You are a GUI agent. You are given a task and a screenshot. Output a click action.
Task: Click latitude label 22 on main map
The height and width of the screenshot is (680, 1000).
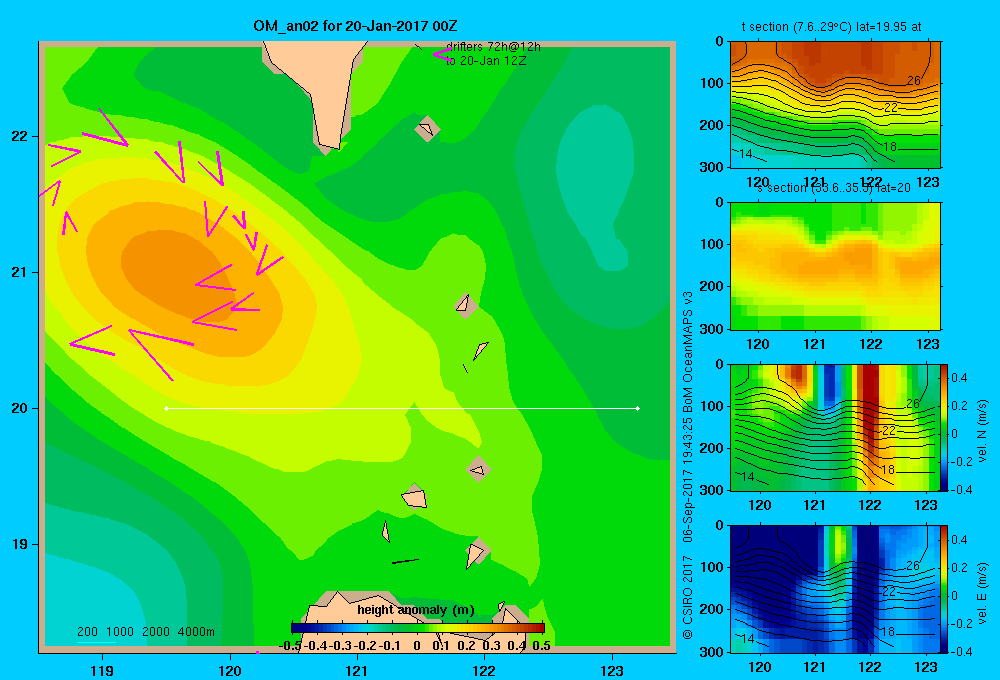(20, 136)
